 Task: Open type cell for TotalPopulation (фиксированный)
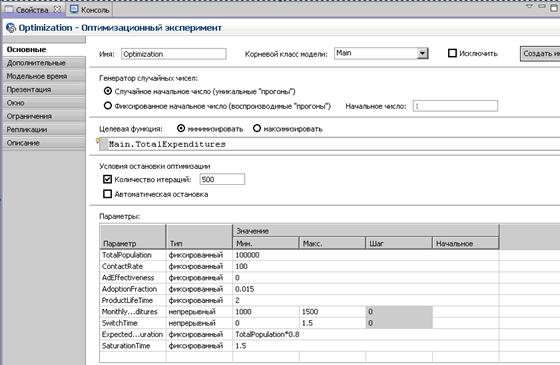tap(199, 255)
